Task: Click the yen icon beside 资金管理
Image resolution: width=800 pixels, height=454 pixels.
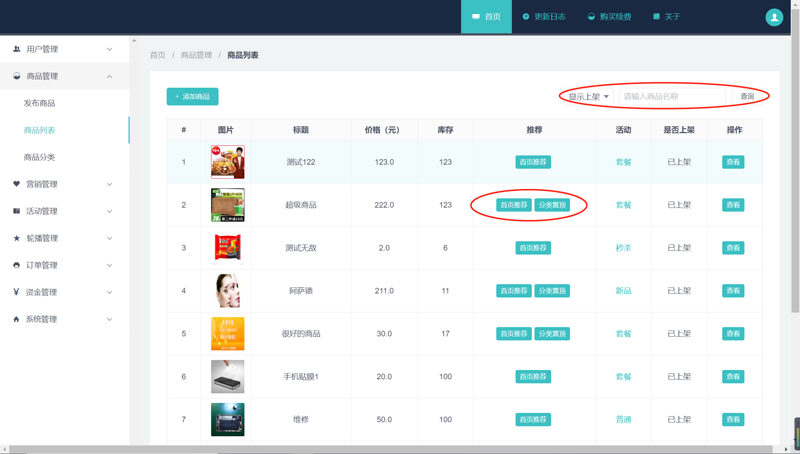Action: click(x=16, y=292)
